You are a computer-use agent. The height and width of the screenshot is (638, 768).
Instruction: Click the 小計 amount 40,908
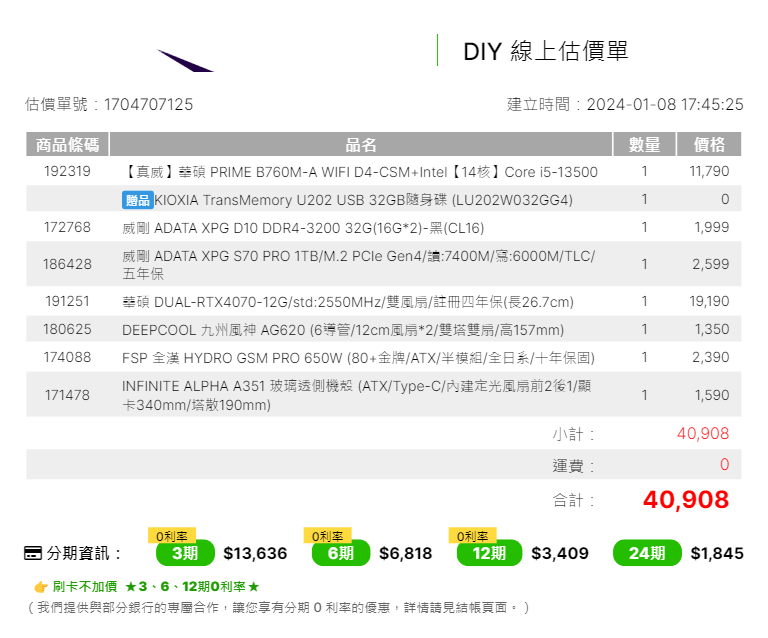[703, 434]
